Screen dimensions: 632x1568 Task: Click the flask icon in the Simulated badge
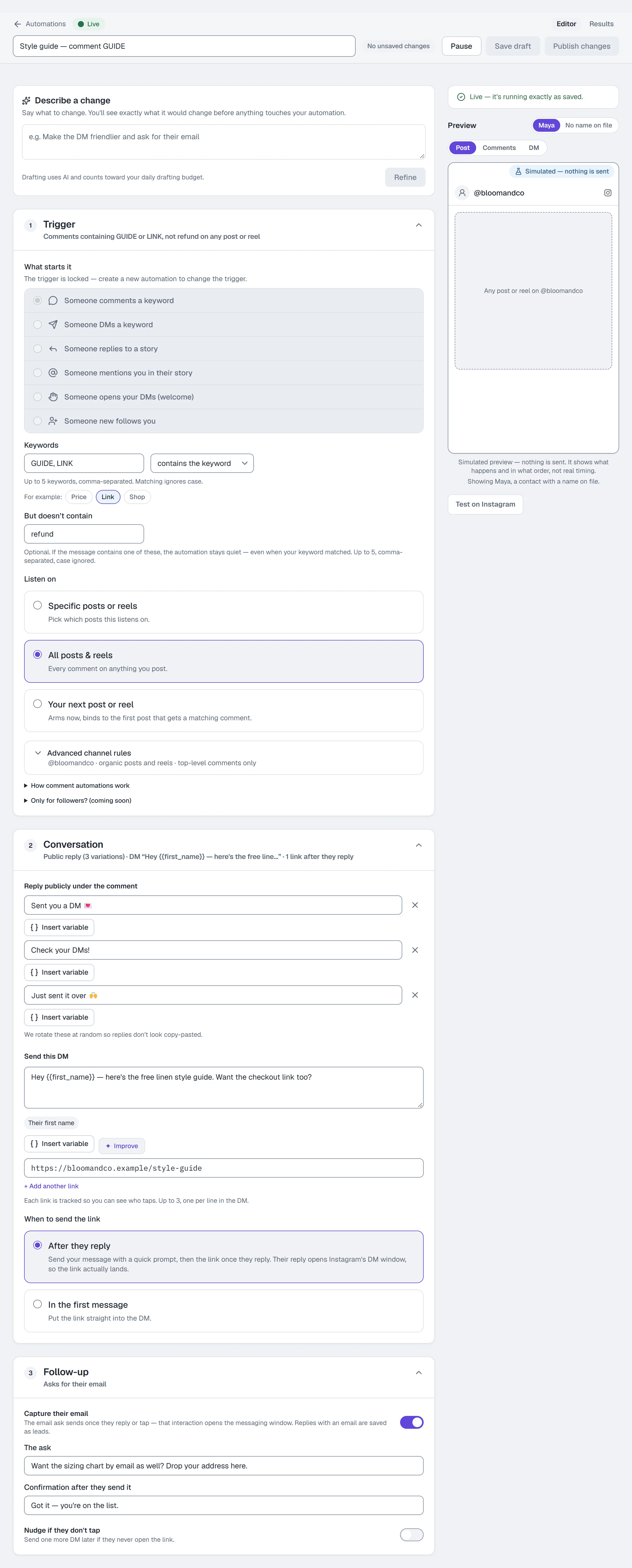pyautogui.click(x=518, y=172)
